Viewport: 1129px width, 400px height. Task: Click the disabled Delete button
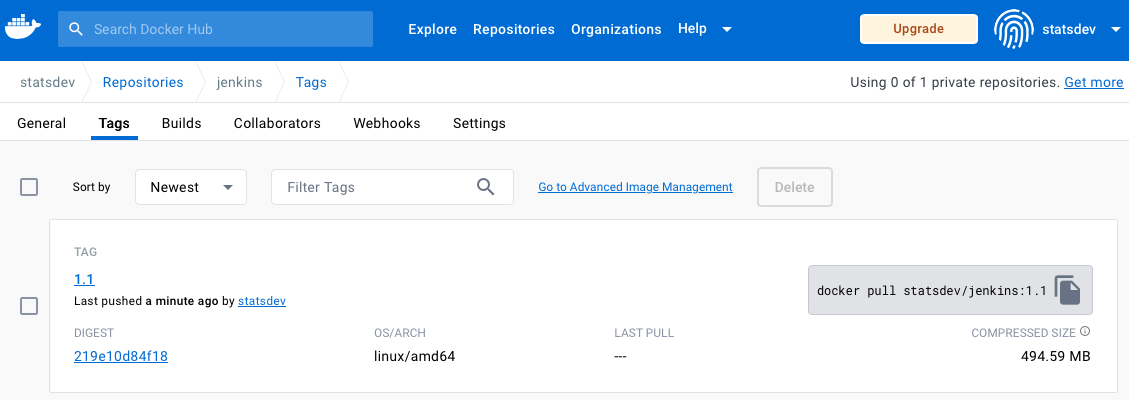point(795,187)
